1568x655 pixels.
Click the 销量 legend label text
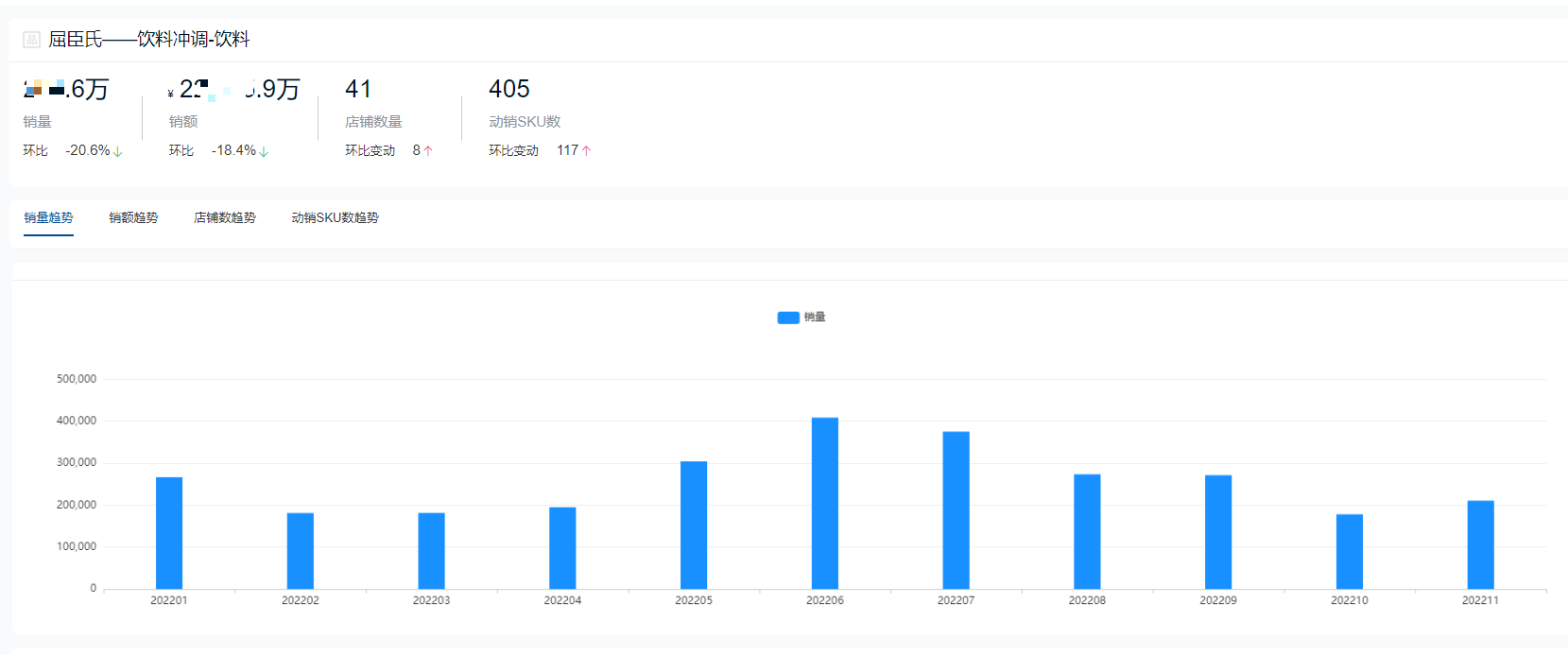point(815,318)
